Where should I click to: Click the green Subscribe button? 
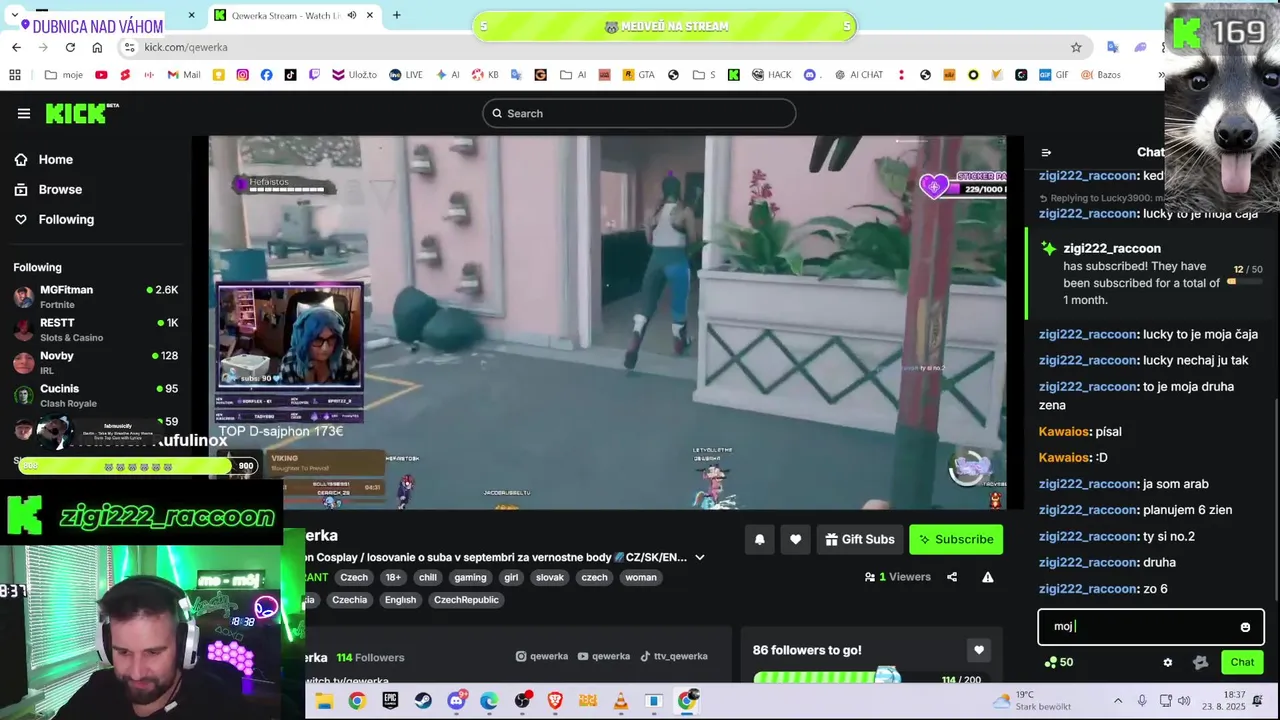pyautogui.click(x=956, y=539)
